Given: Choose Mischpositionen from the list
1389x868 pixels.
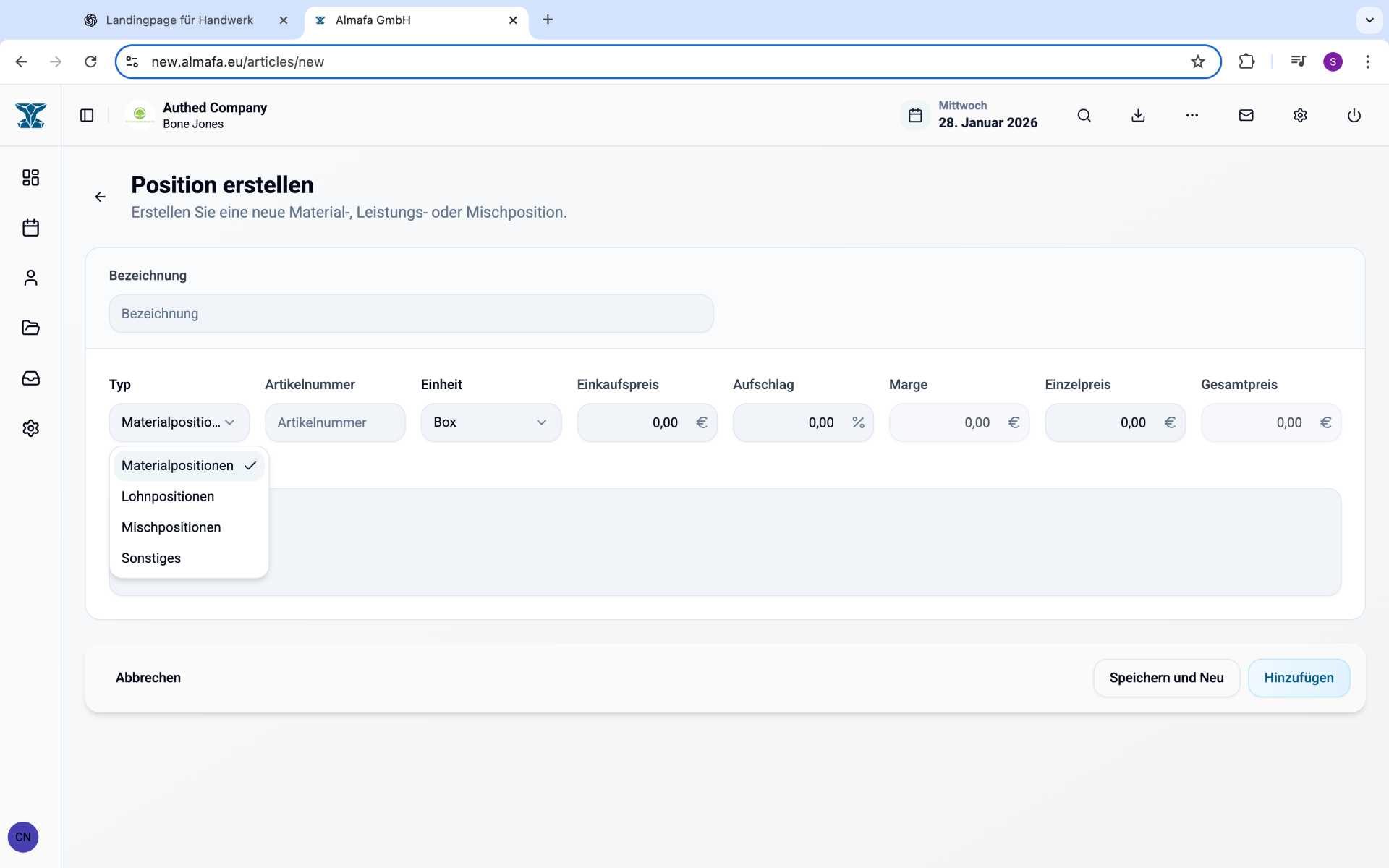Looking at the screenshot, I should pos(189,527).
